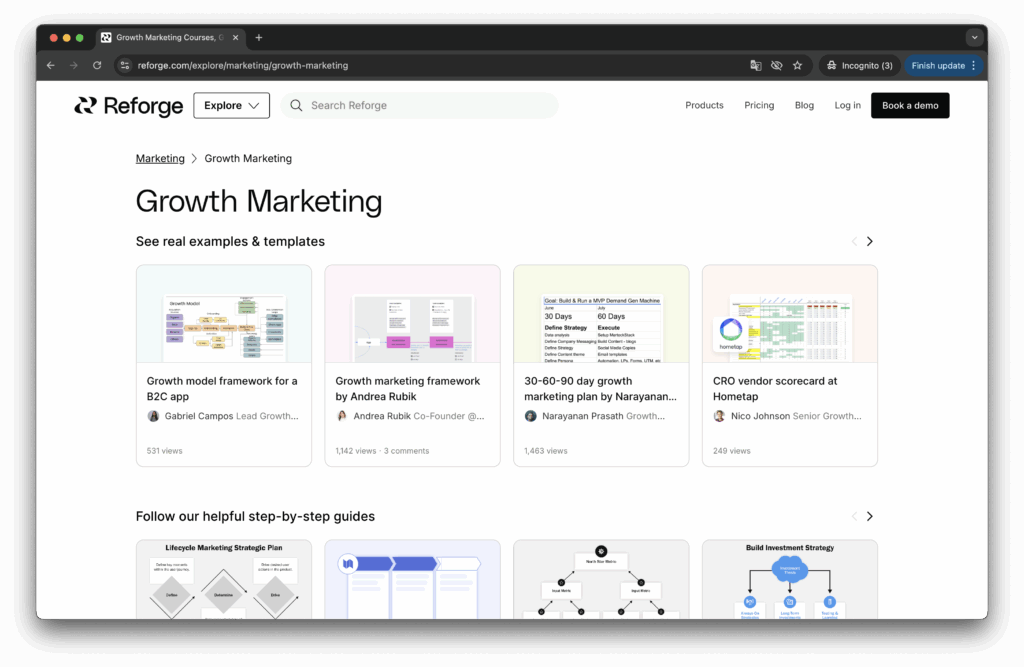Click the site info icon in address bar
1024x667 pixels.
125,65
